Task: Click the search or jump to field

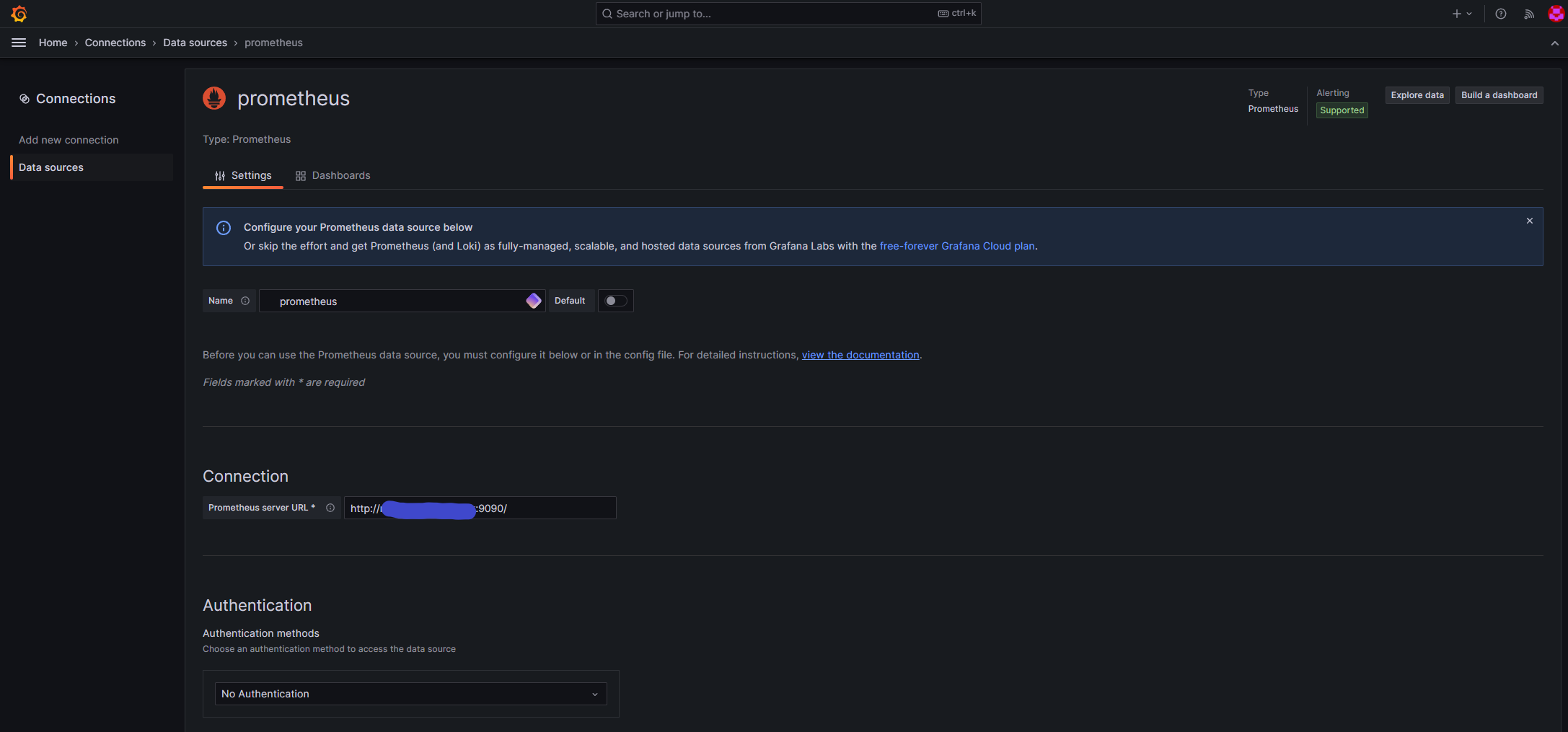Action: pos(788,13)
